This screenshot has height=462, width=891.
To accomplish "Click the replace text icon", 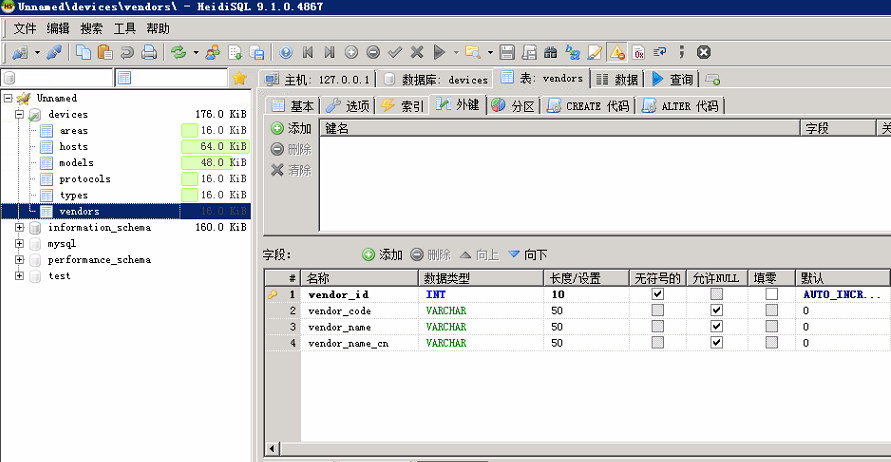I will (x=573, y=52).
